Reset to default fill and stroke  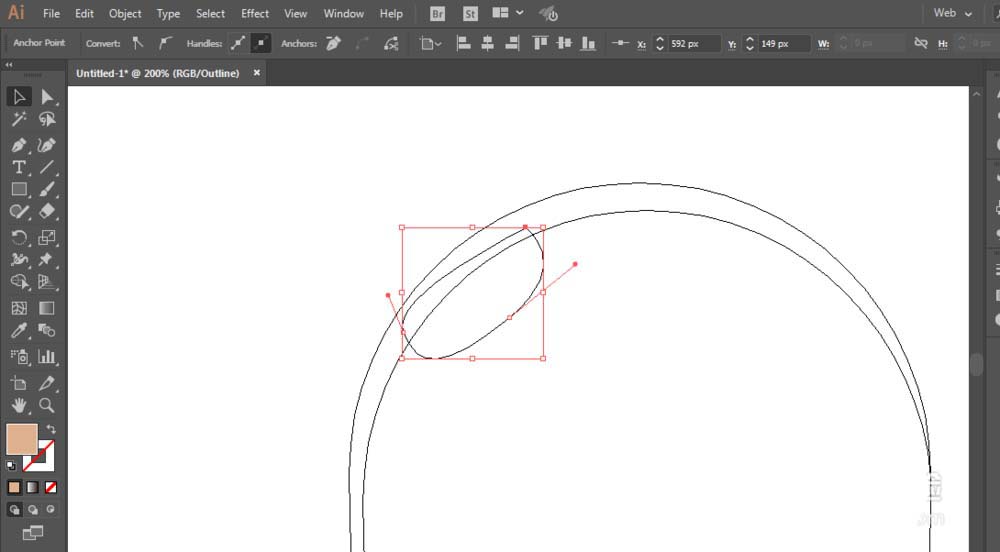coord(11,465)
